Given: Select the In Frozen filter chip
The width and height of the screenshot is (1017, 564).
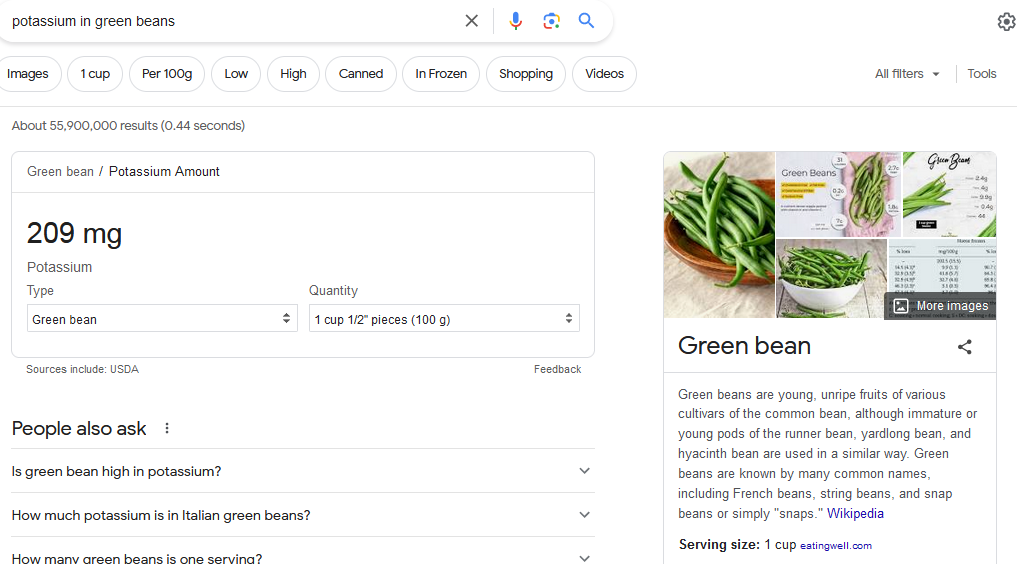Looking at the screenshot, I should tap(441, 74).
